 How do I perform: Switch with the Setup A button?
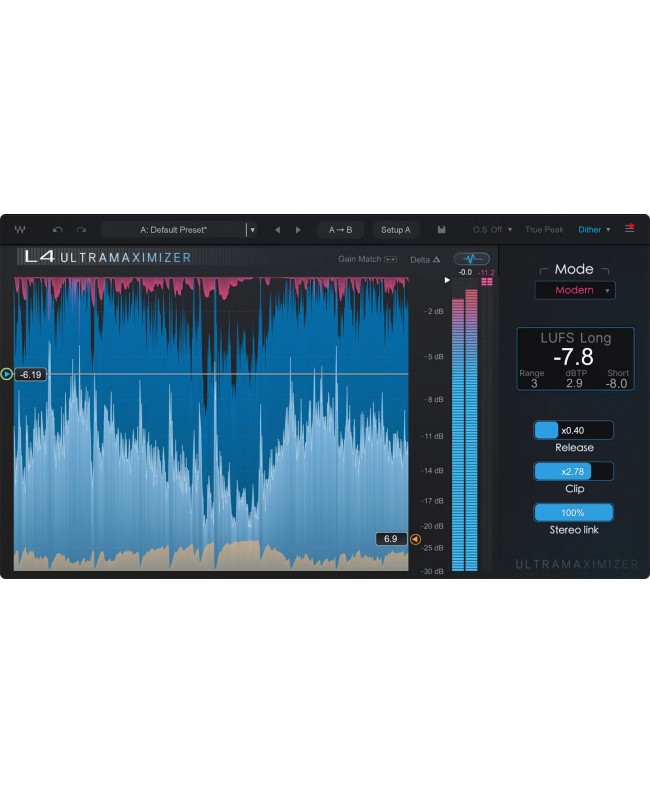(x=395, y=230)
